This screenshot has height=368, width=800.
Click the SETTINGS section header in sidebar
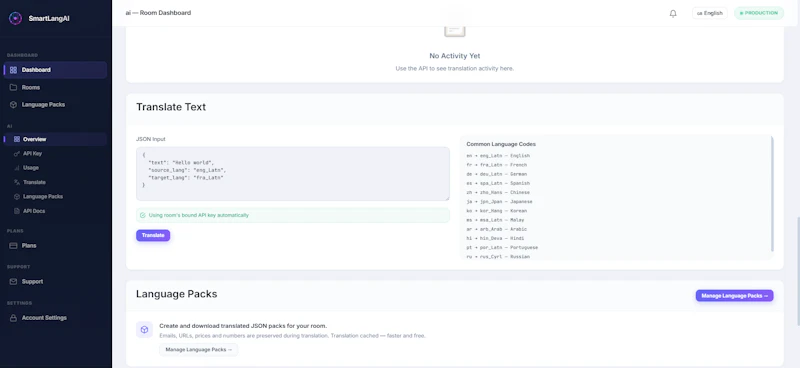19,303
